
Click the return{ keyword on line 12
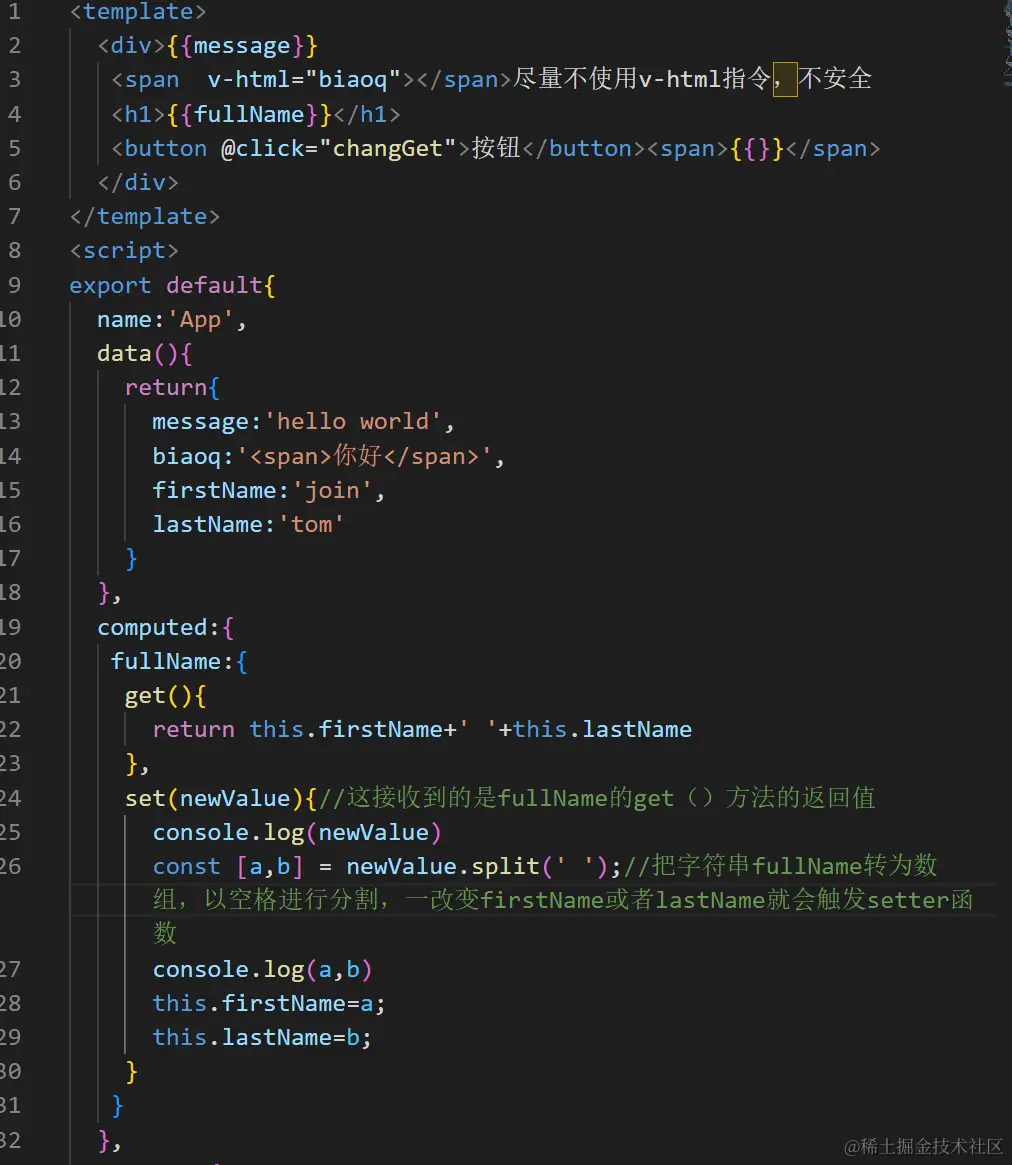click(x=172, y=387)
